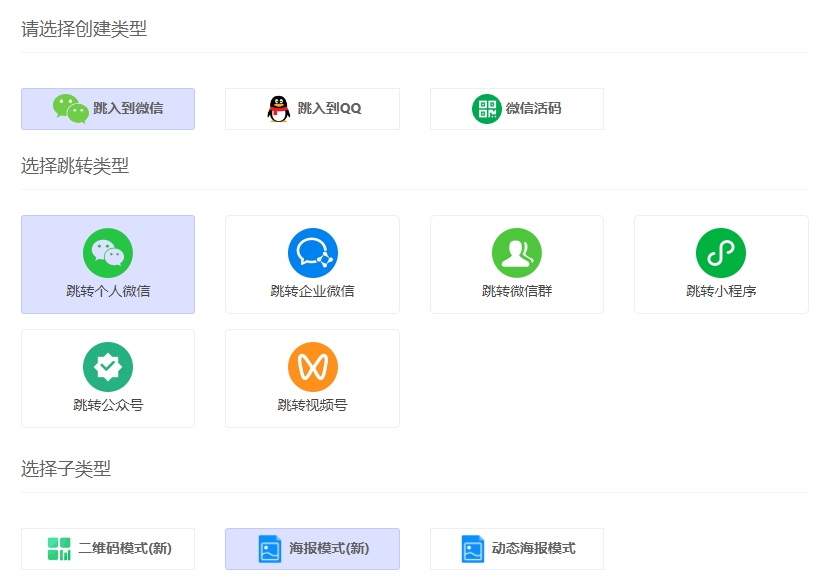This screenshot has width=827, height=584.
Task: Click the dynamic poster blue image icon
Action: click(473, 549)
